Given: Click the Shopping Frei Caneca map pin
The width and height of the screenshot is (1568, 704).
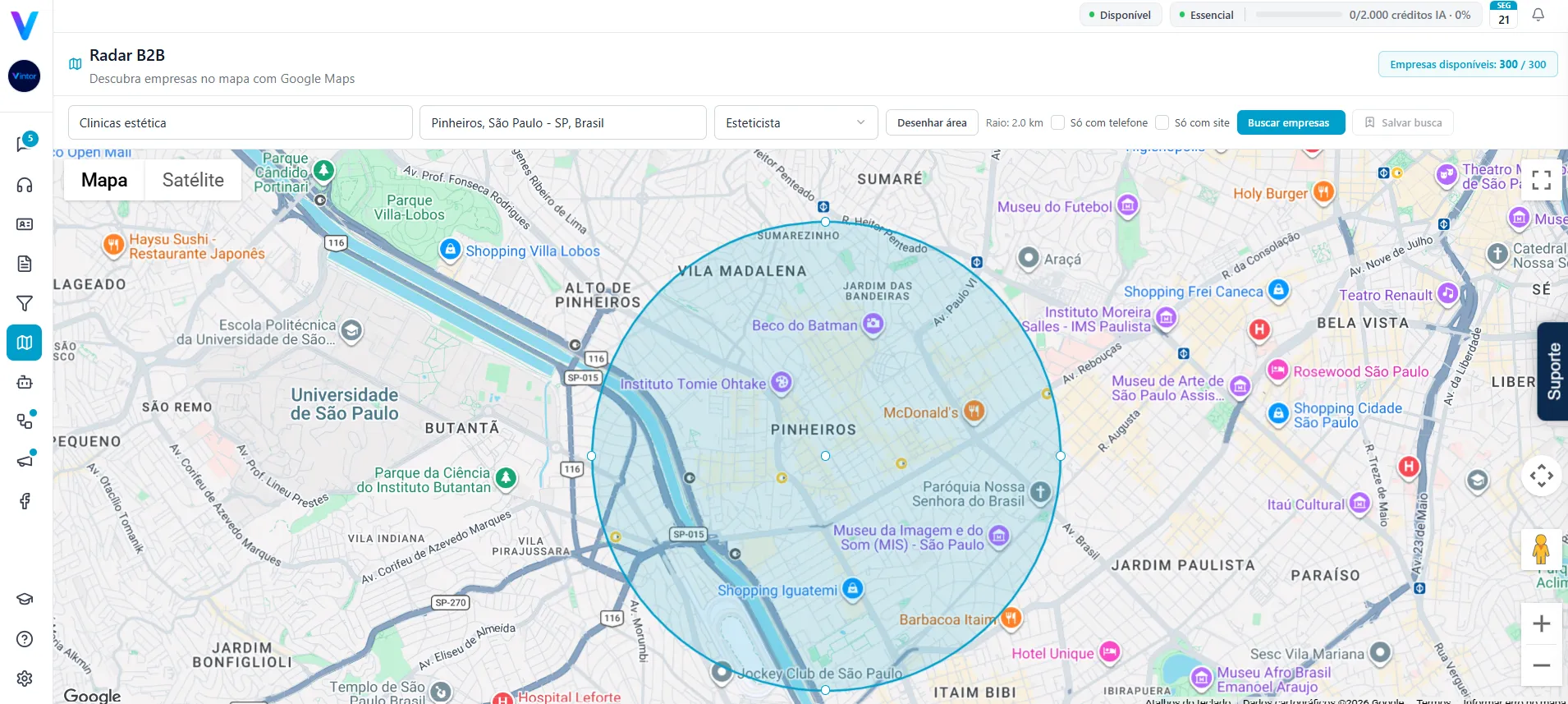Looking at the screenshot, I should pos(1278,289).
